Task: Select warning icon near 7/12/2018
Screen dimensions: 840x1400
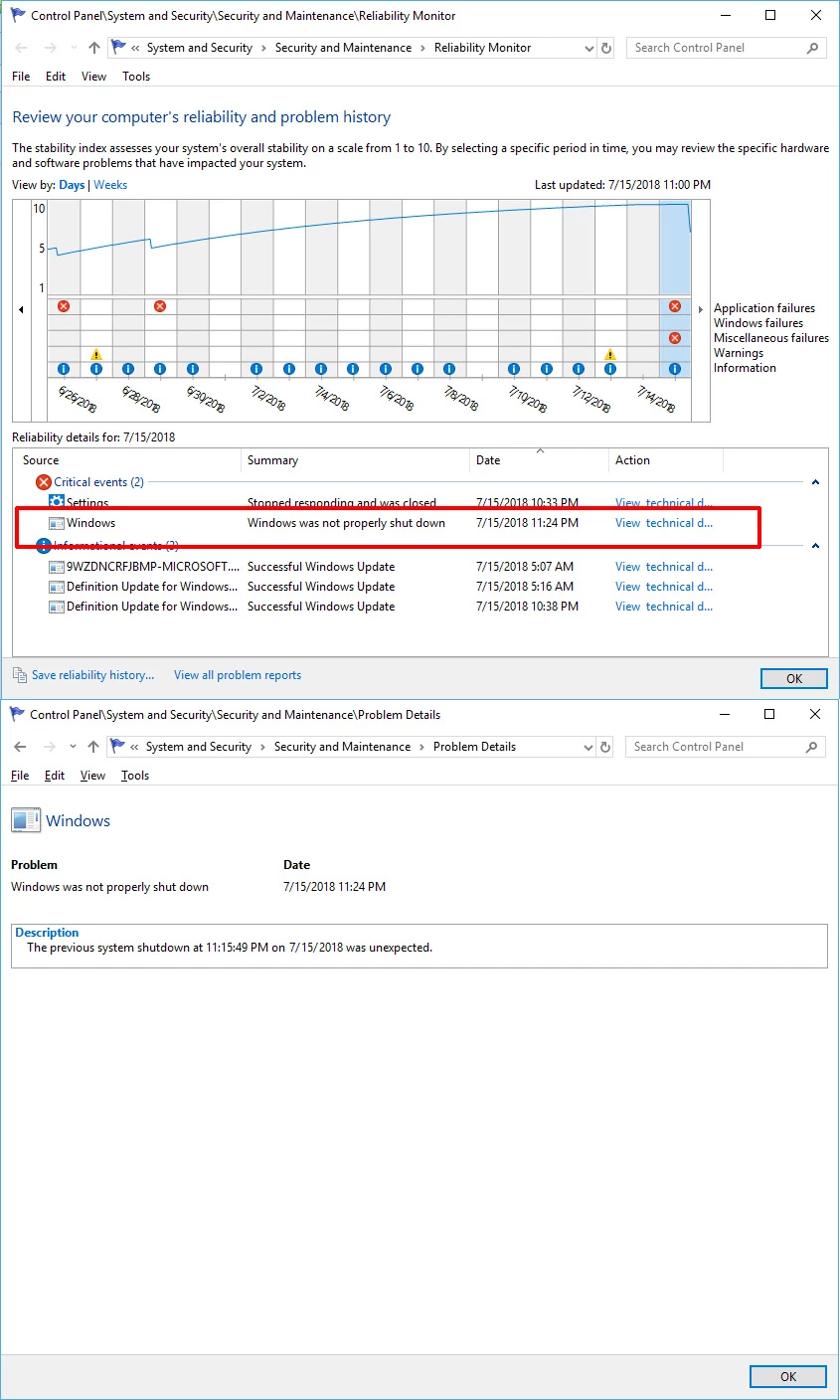Action: 610,354
